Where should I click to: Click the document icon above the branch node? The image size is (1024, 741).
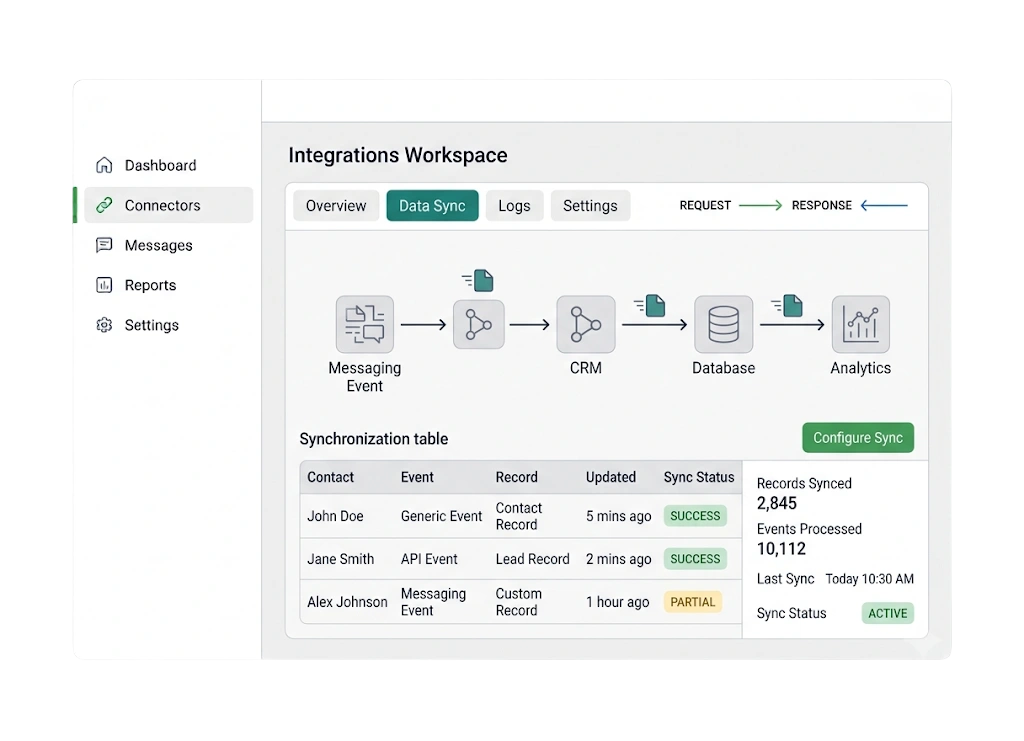(479, 280)
